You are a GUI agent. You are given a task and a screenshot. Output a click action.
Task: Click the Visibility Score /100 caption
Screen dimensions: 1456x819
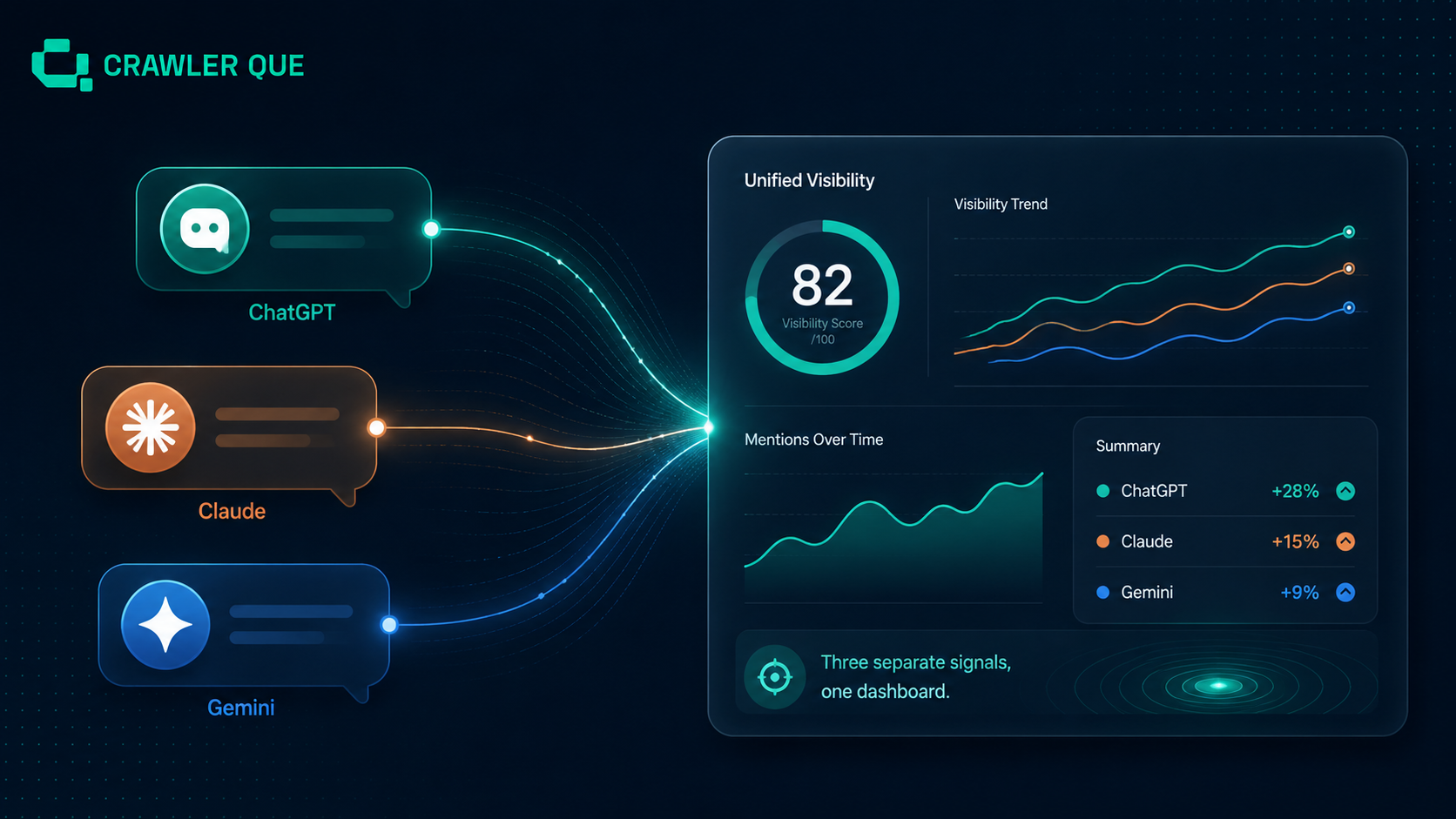coord(822,331)
